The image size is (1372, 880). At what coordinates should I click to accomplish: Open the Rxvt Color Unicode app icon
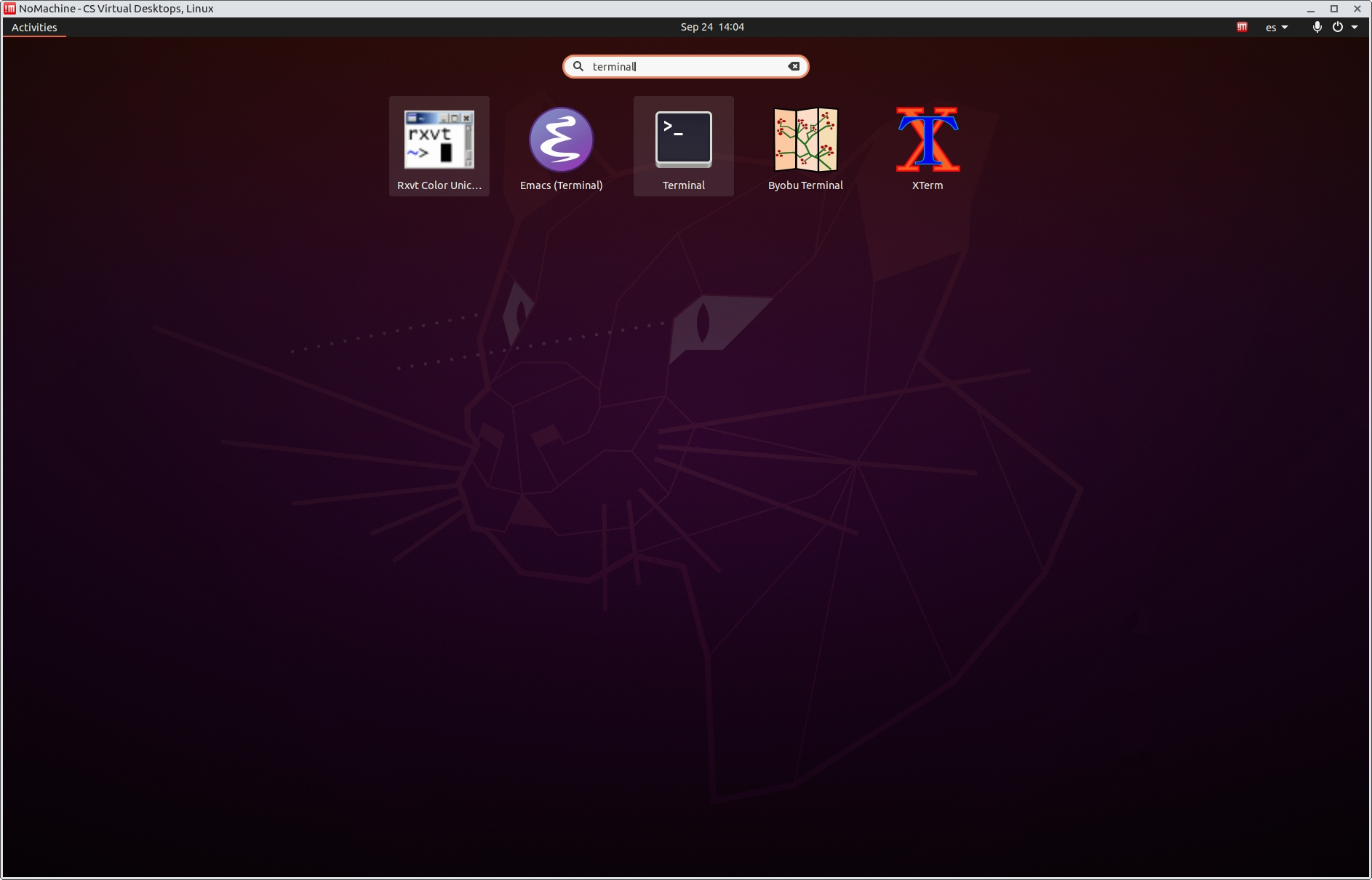pyautogui.click(x=439, y=139)
